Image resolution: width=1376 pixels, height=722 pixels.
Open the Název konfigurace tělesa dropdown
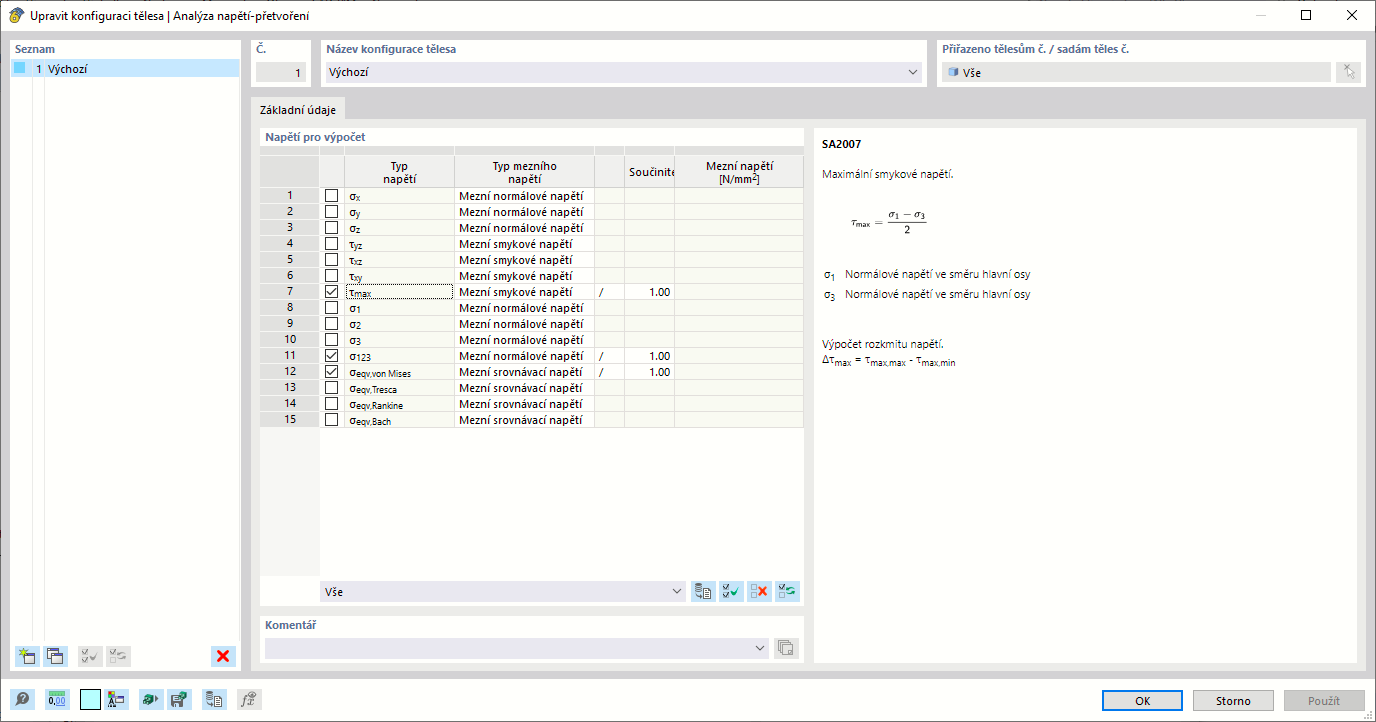(x=913, y=72)
